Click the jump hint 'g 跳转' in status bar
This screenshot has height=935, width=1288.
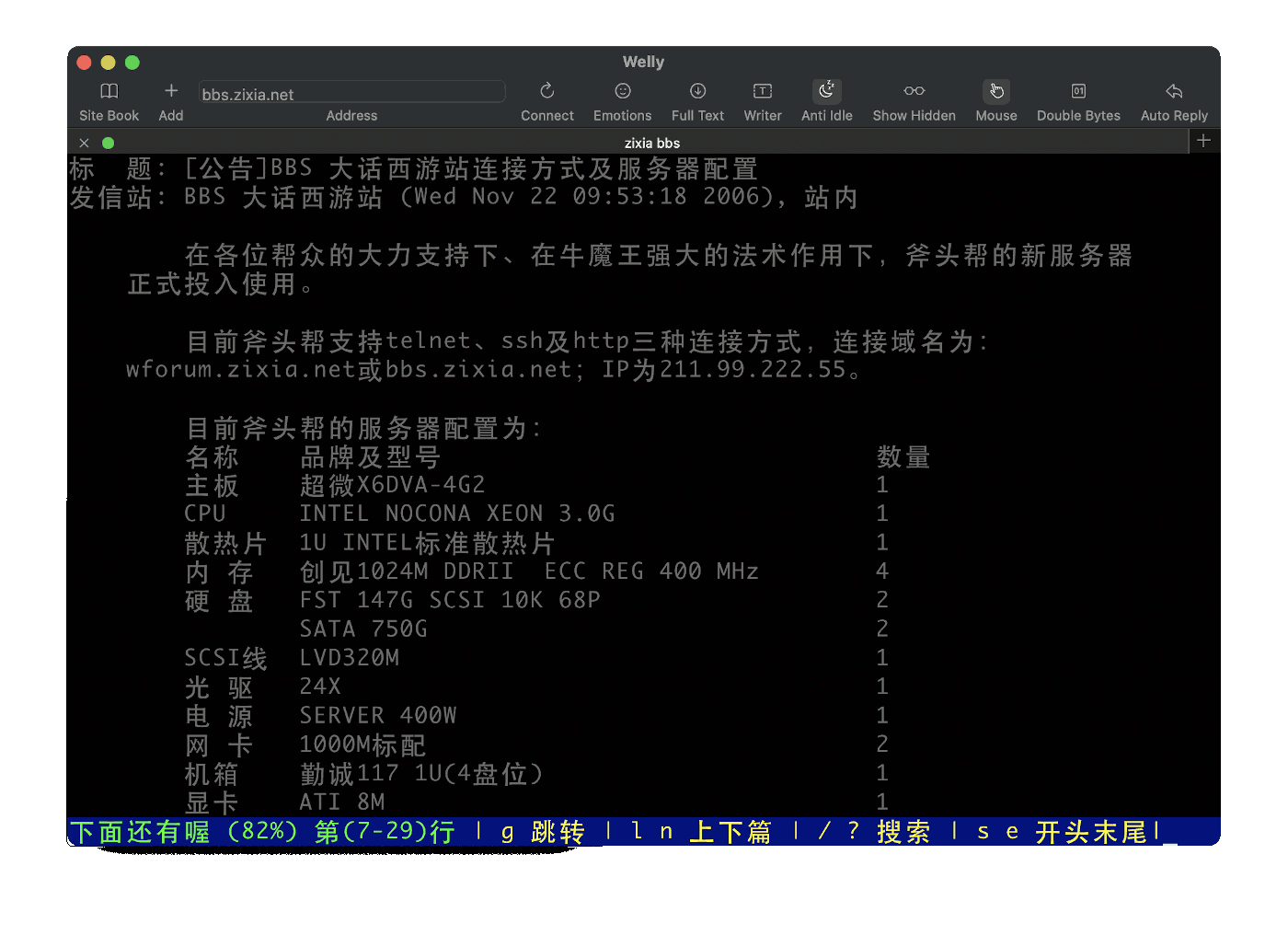pyautogui.click(x=544, y=831)
